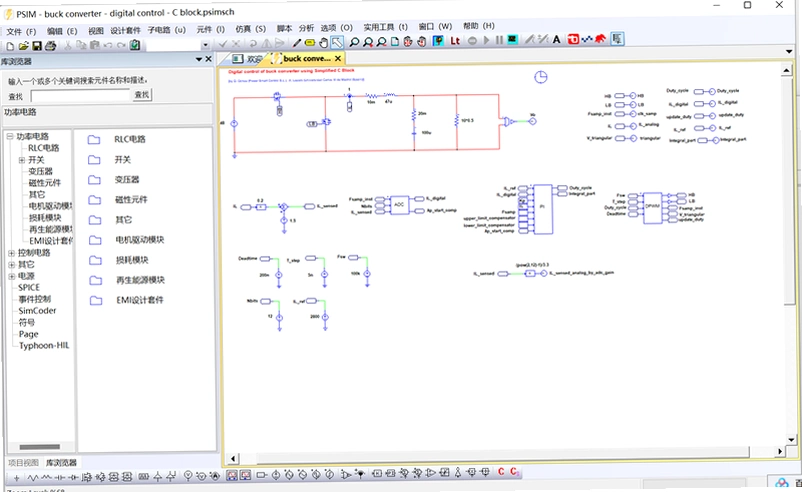802x492 pixels.
Task: Click the Open file folder icon
Action: 23,46
